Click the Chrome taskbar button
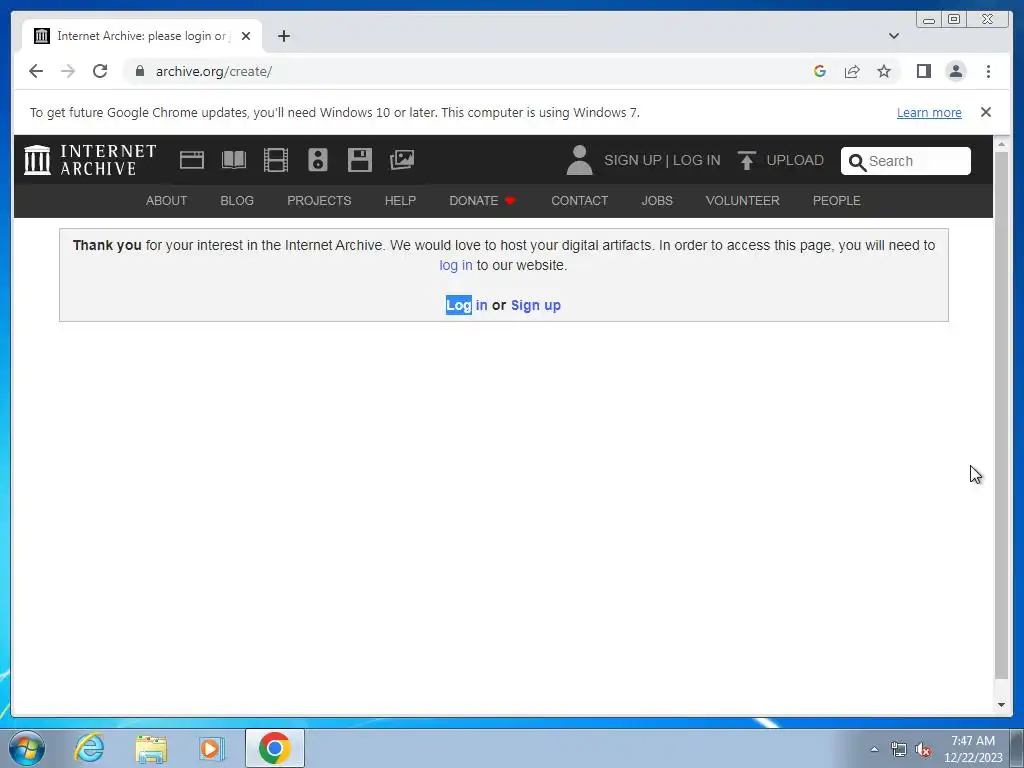The height and width of the screenshot is (768, 1024). click(274, 748)
